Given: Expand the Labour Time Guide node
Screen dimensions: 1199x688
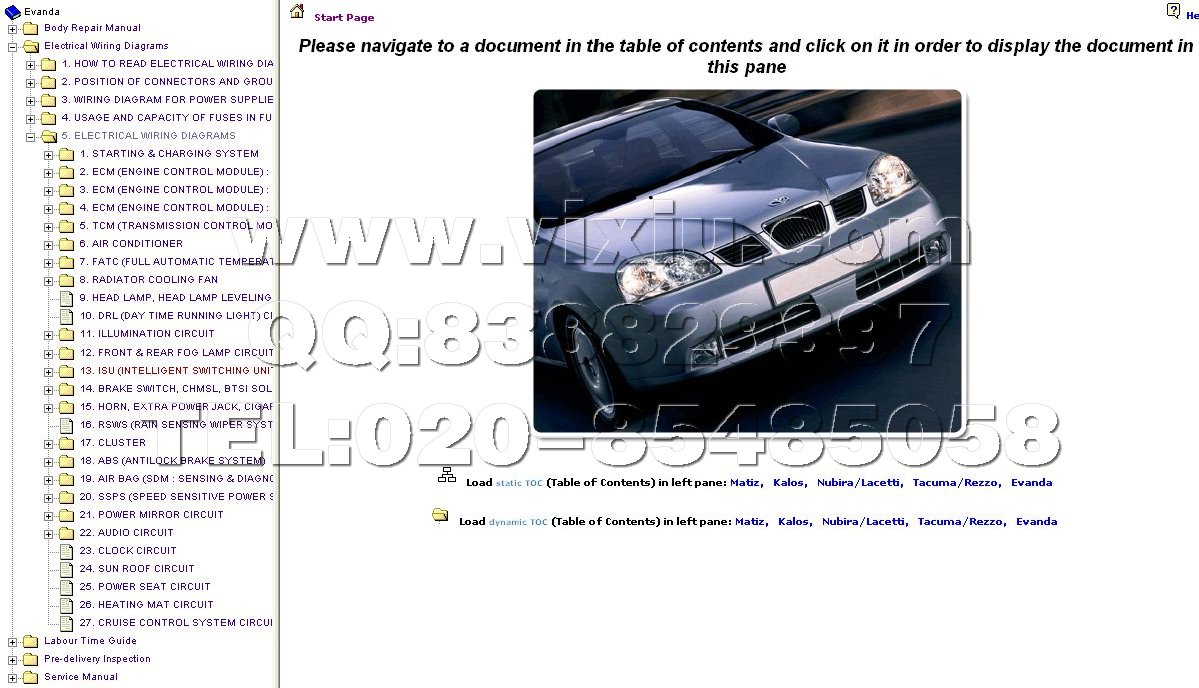Looking at the screenshot, I should coord(13,641).
